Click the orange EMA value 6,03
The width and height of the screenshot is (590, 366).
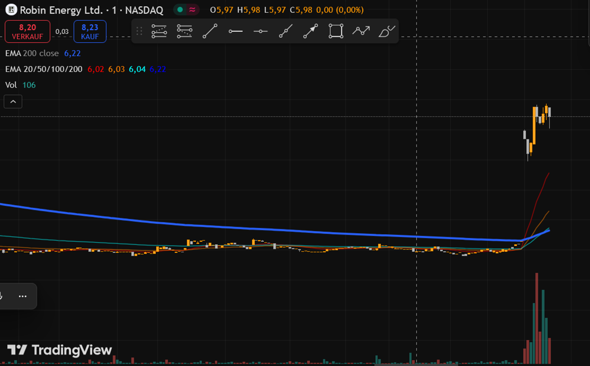tap(116, 69)
